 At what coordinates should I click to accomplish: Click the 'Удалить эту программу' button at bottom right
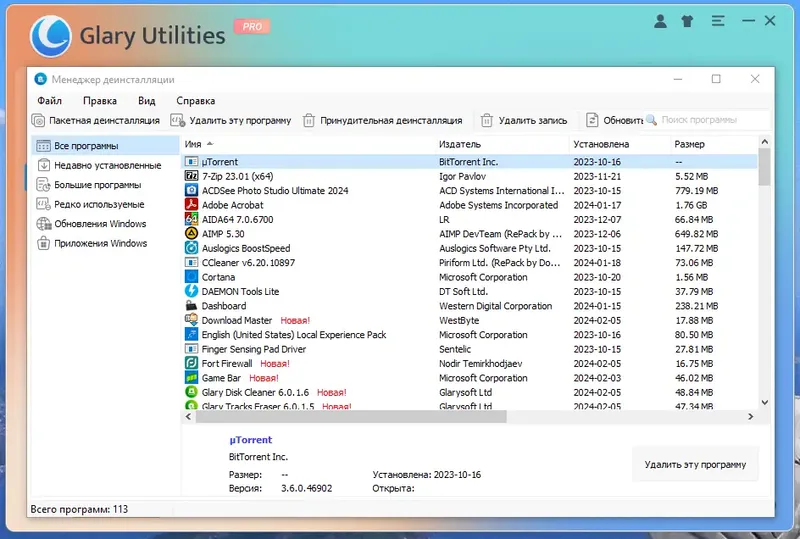[695, 464]
